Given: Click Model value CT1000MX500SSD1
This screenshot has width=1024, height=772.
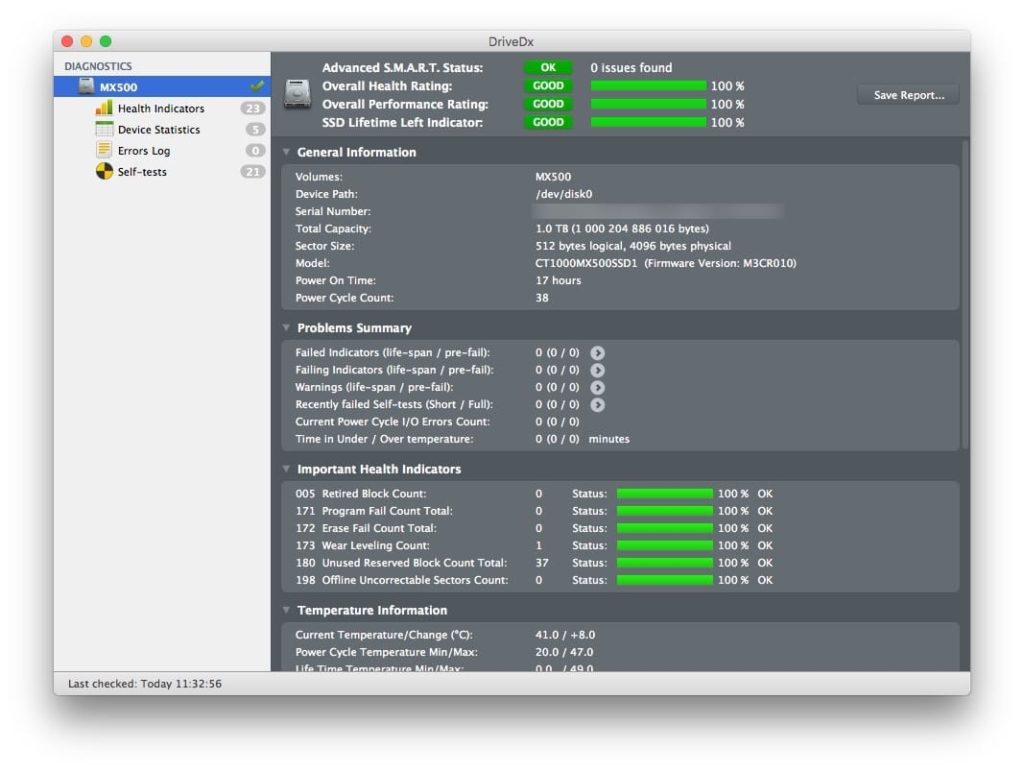Looking at the screenshot, I should coord(586,263).
